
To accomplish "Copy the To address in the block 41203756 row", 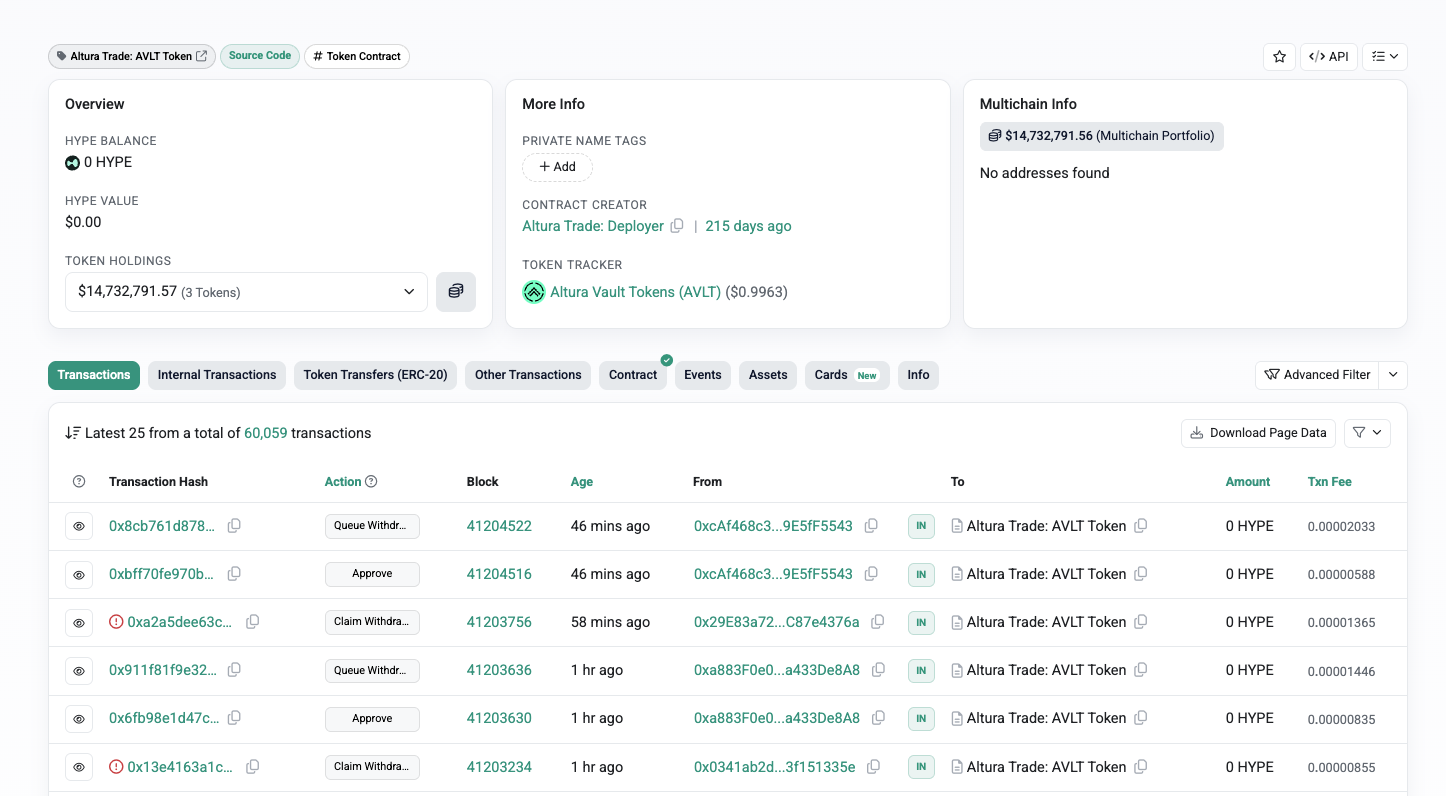I will coord(1141,622).
